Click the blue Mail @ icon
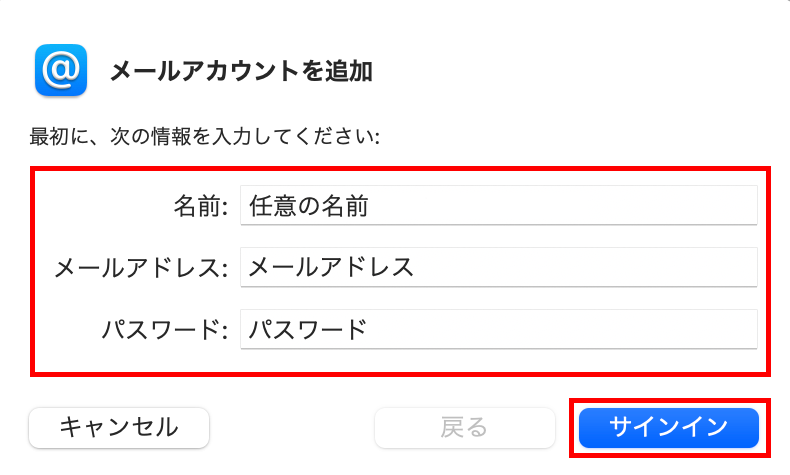This screenshot has width=790, height=475. pos(62,71)
